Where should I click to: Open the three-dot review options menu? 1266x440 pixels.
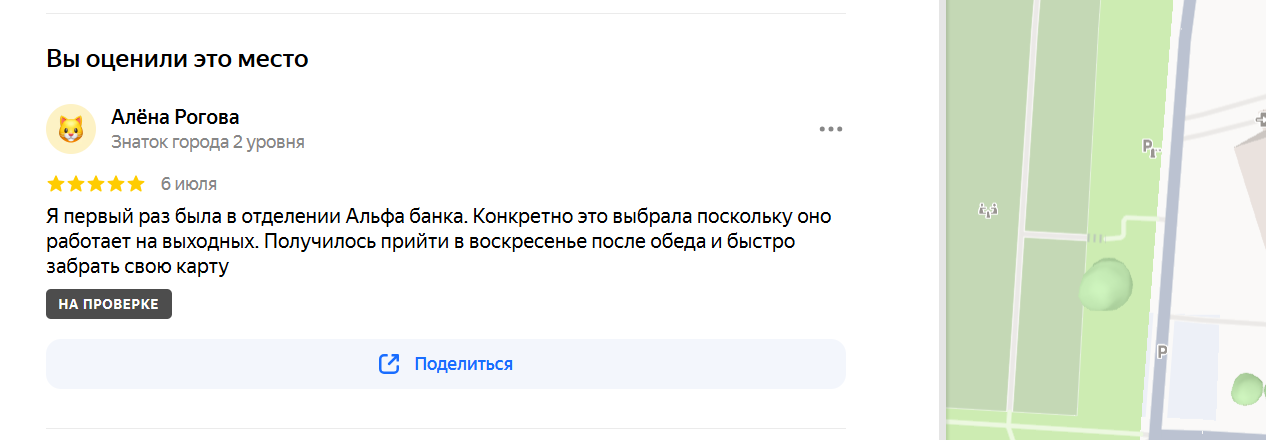(831, 129)
